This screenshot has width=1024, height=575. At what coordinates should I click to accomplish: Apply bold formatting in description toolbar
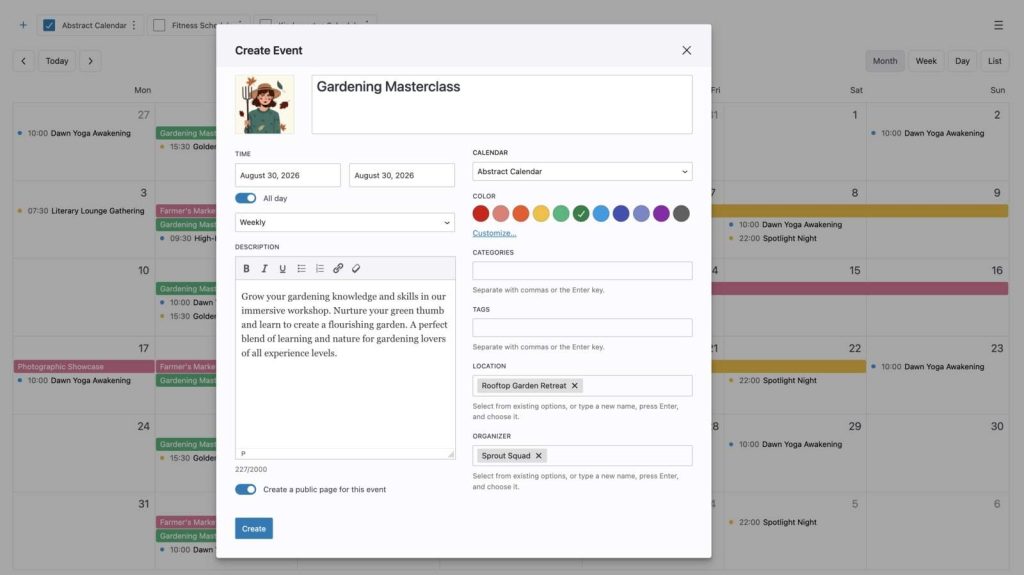point(246,269)
